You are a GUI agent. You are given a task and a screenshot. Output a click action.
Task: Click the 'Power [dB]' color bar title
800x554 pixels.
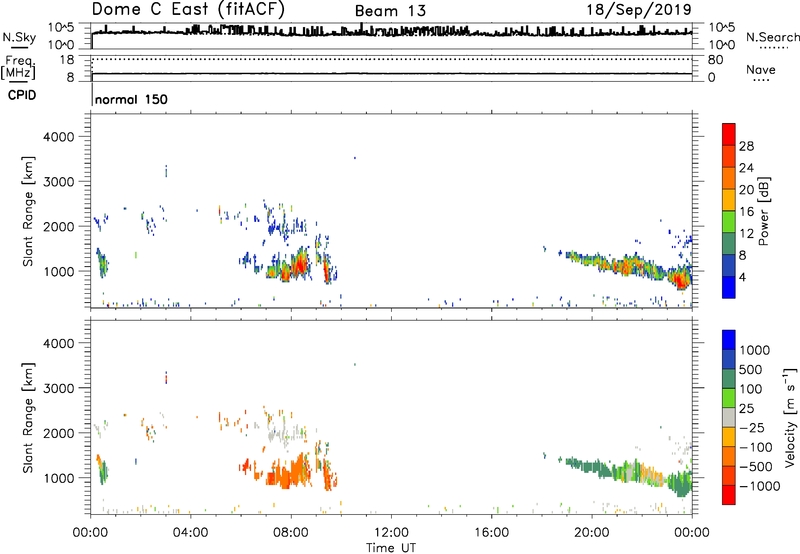pos(764,211)
